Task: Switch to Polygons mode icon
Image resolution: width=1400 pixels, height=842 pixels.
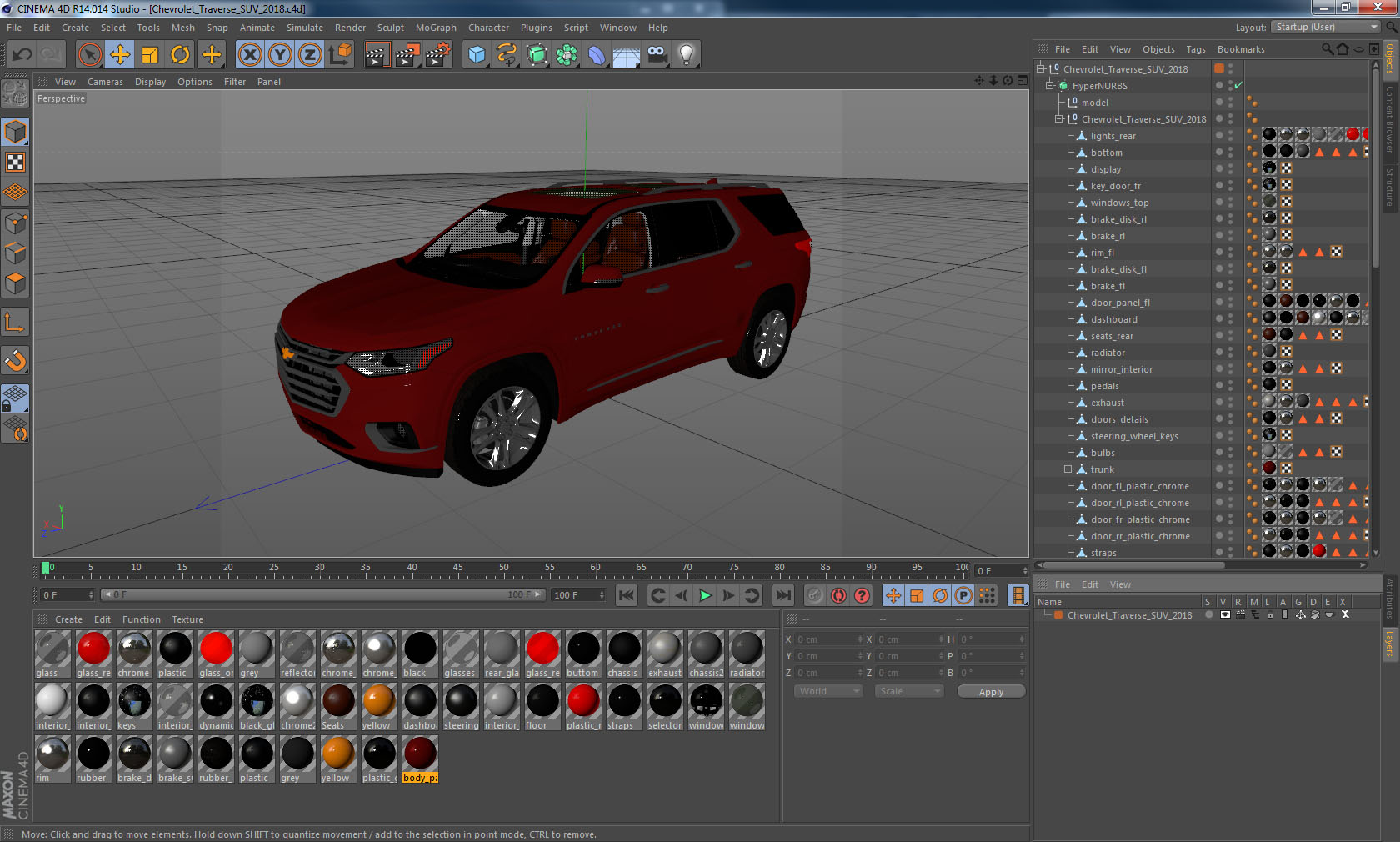Action: [16, 283]
